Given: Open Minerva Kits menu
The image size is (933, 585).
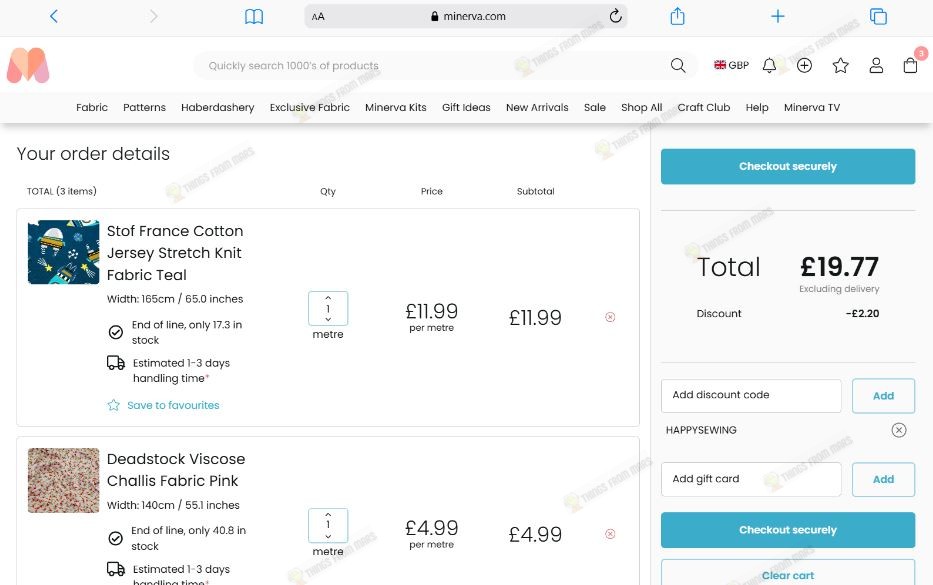Looking at the screenshot, I should coord(396,107).
